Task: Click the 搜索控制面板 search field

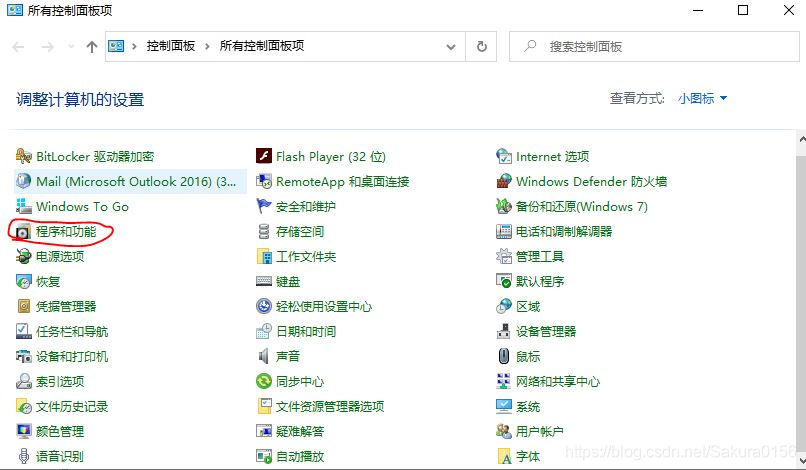Action: tap(654, 47)
